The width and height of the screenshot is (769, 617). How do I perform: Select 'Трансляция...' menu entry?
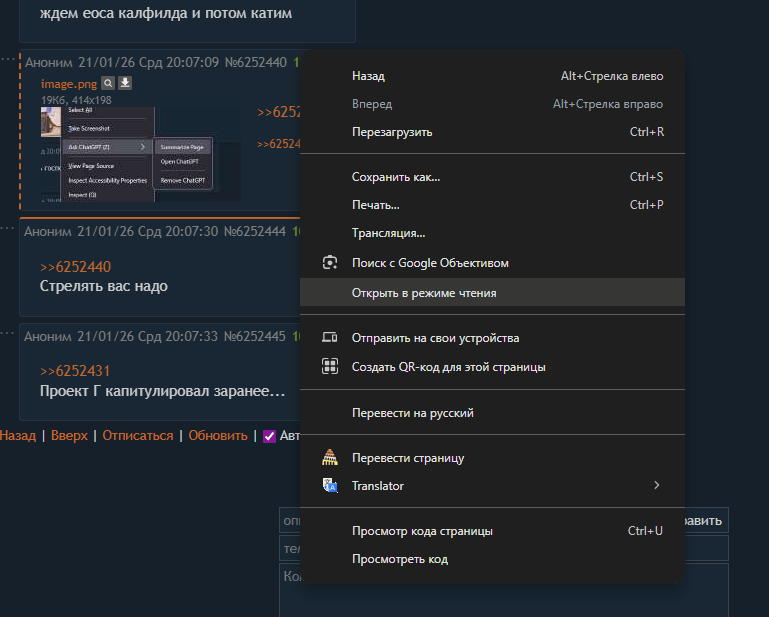pyautogui.click(x=492, y=233)
